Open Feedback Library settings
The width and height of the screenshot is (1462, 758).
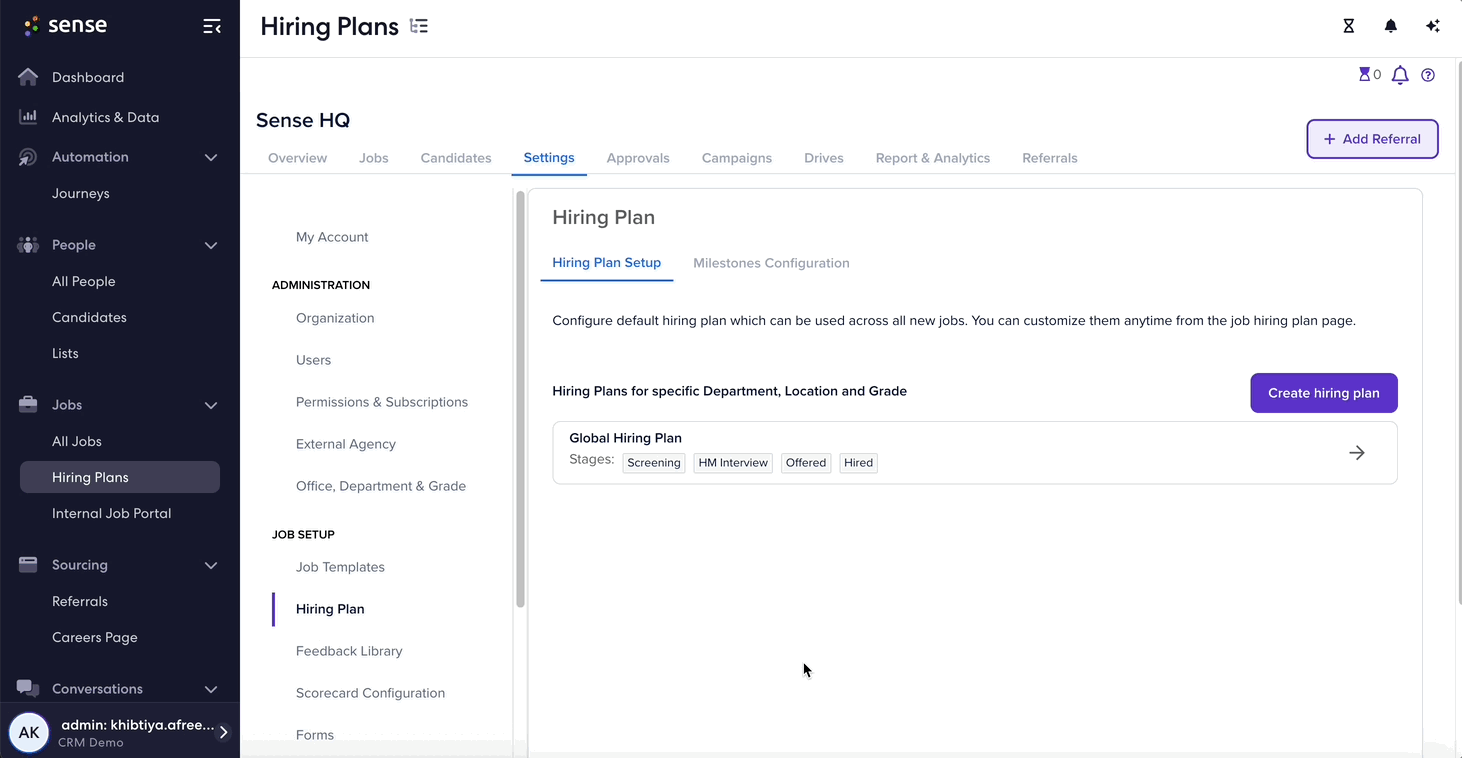(x=349, y=651)
